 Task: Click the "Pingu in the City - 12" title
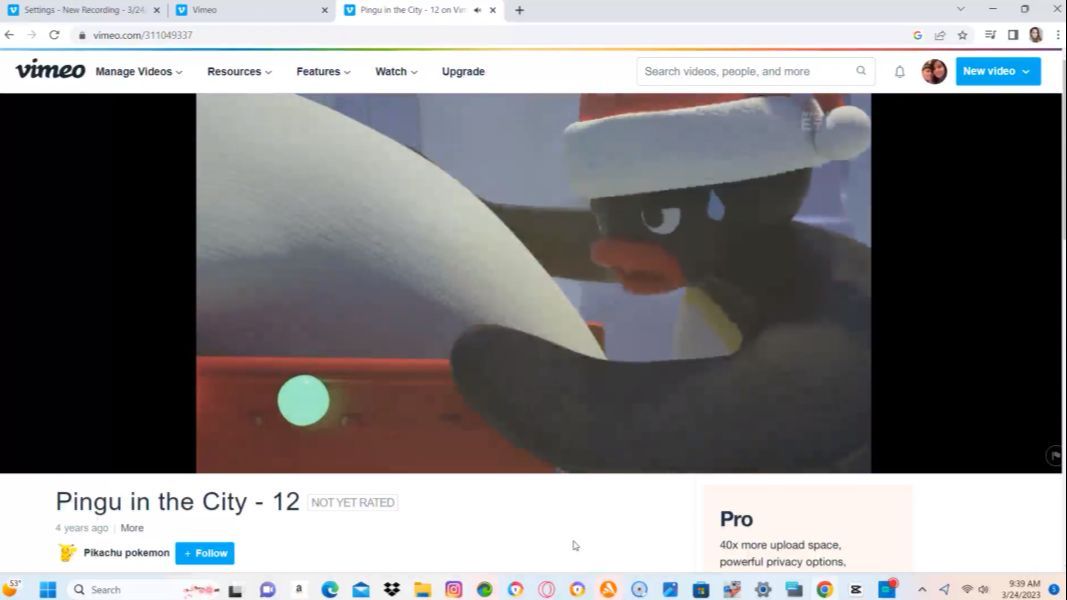pos(178,501)
